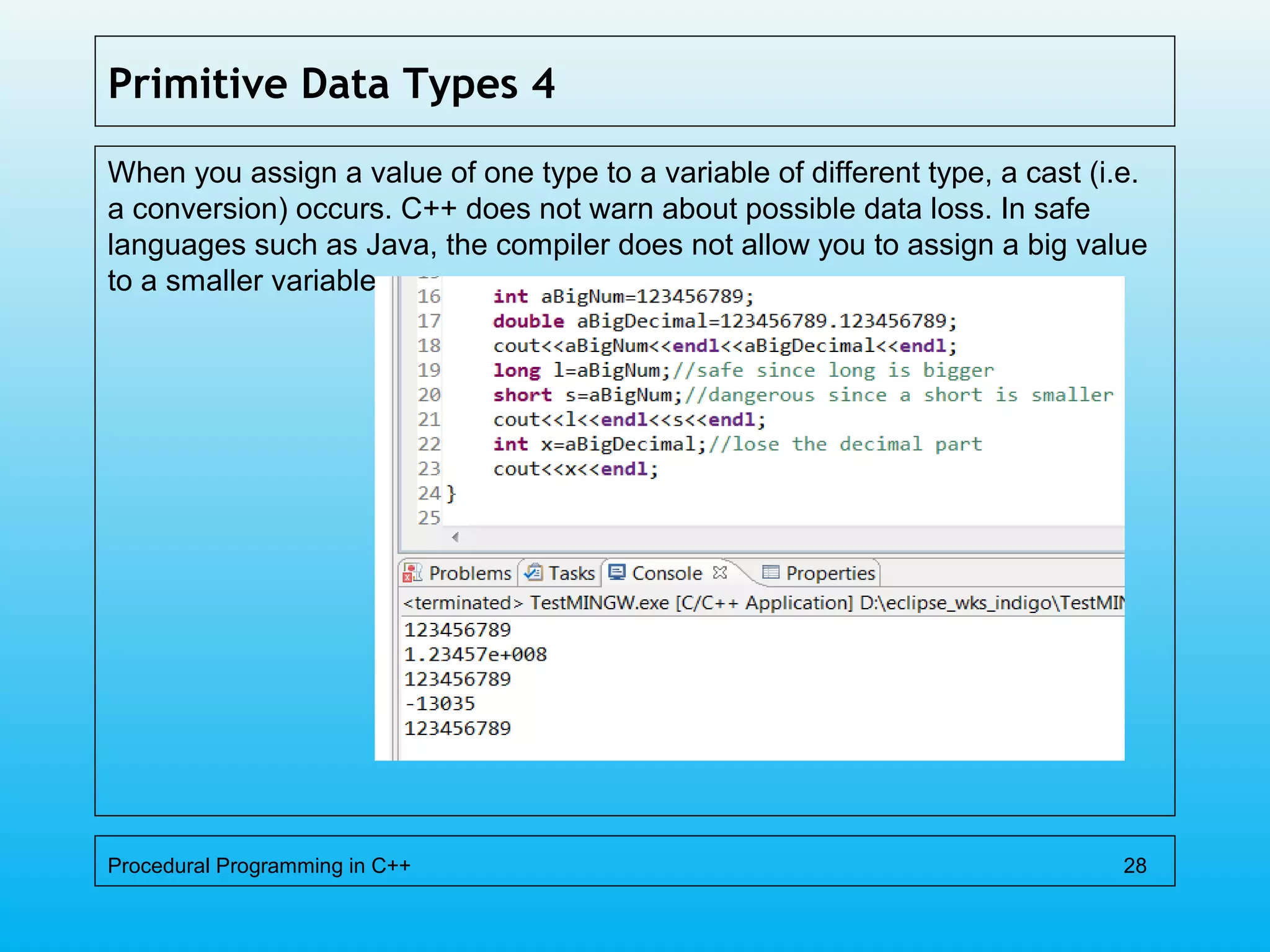Click line number 24 with closing brace
This screenshot has width=1270, height=952.
point(437,493)
